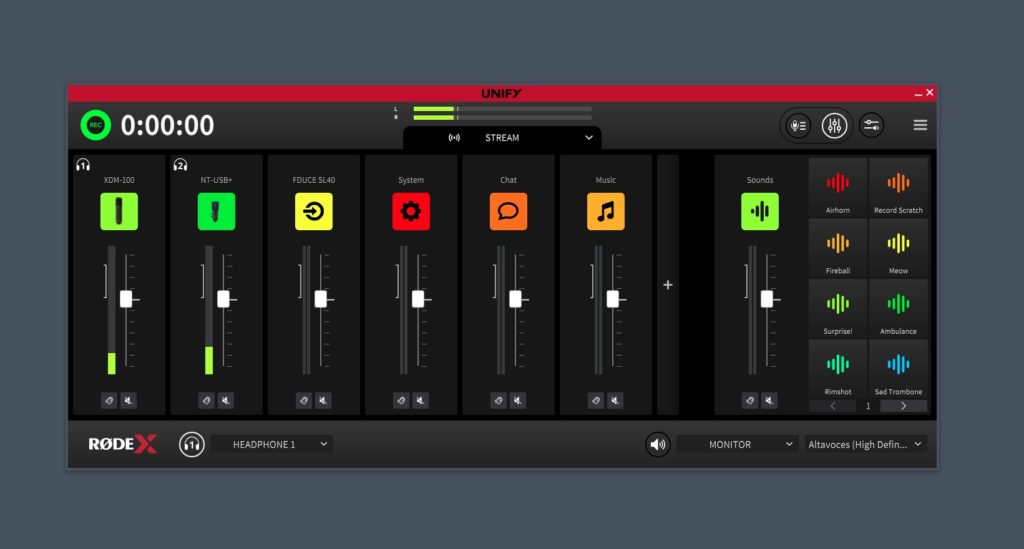Toggle the link button on Sounds channel
This screenshot has width=1024, height=549.
click(750, 400)
